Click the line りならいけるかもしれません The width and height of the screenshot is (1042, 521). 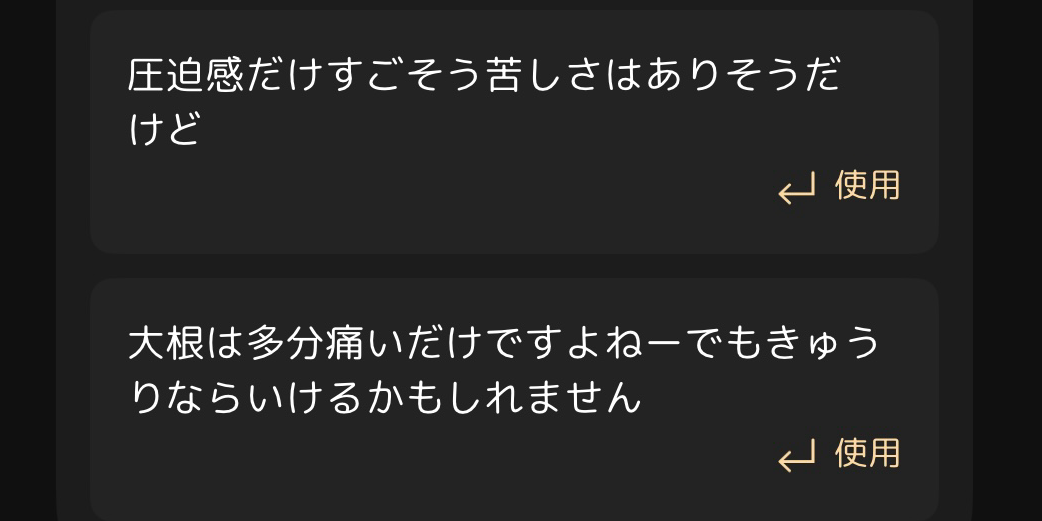pos(385,399)
